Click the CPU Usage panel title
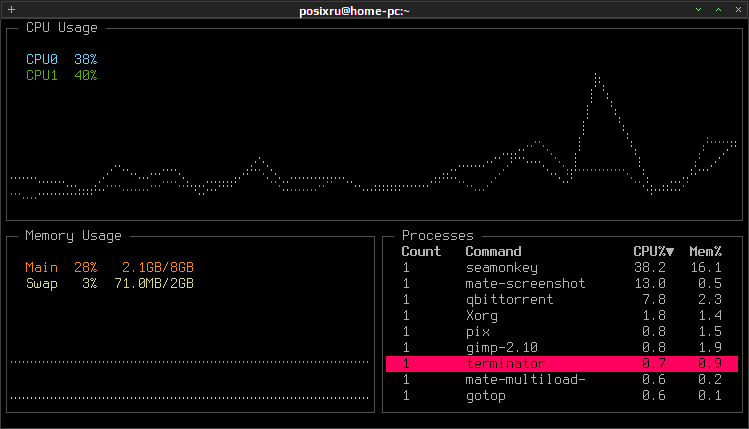 (x=62, y=28)
